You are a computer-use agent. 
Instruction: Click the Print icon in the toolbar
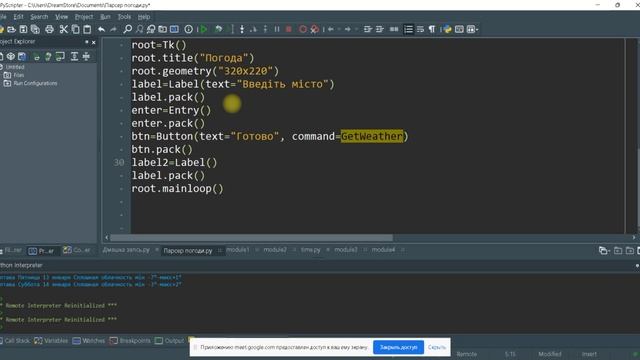click(x=49, y=29)
